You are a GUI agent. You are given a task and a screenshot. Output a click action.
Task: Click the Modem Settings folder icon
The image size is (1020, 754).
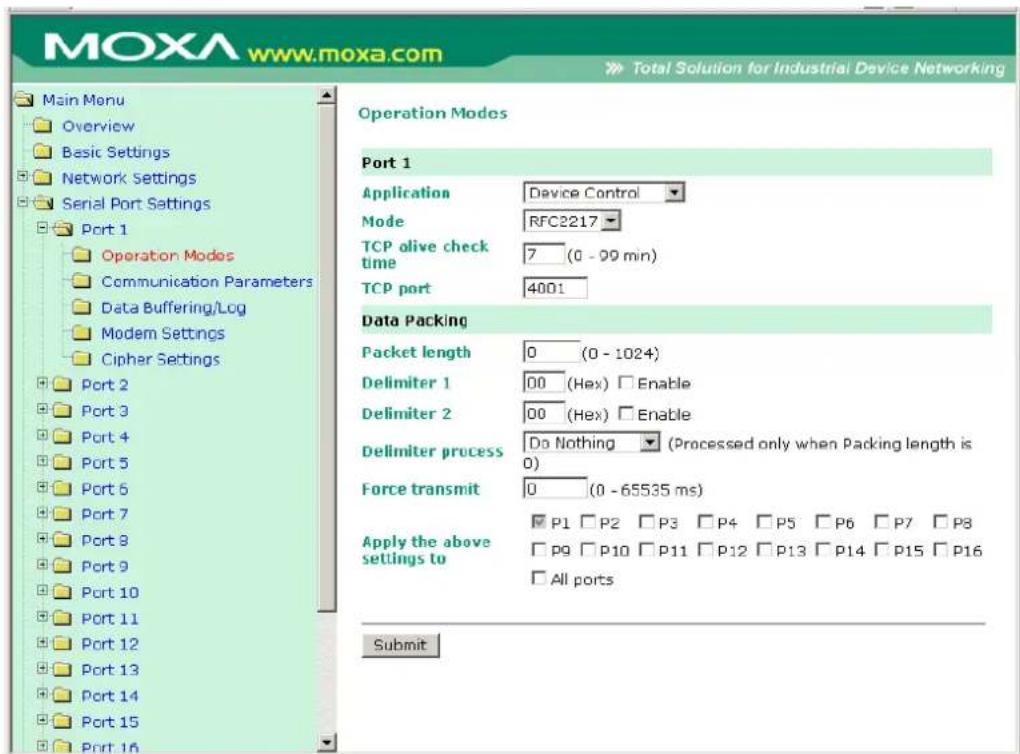(x=81, y=333)
